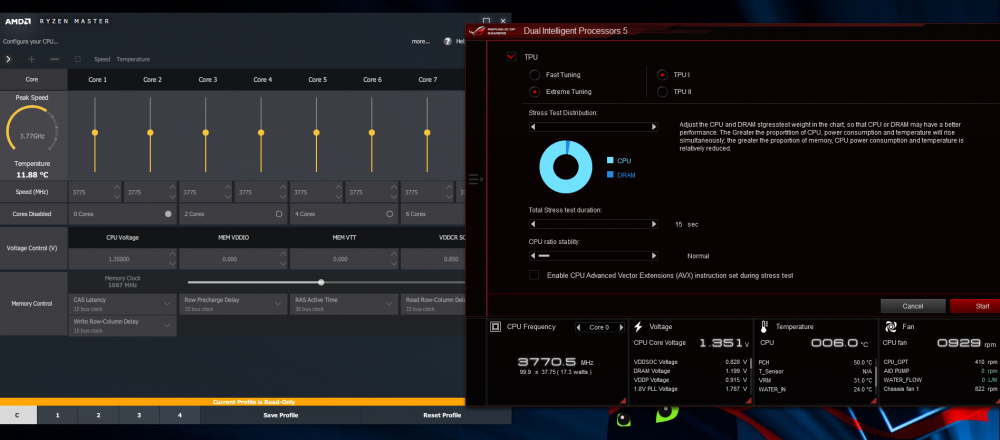The height and width of the screenshot is (440, 1000).
Task: Switch to the Temperature view
Action: tap(133, 59)
